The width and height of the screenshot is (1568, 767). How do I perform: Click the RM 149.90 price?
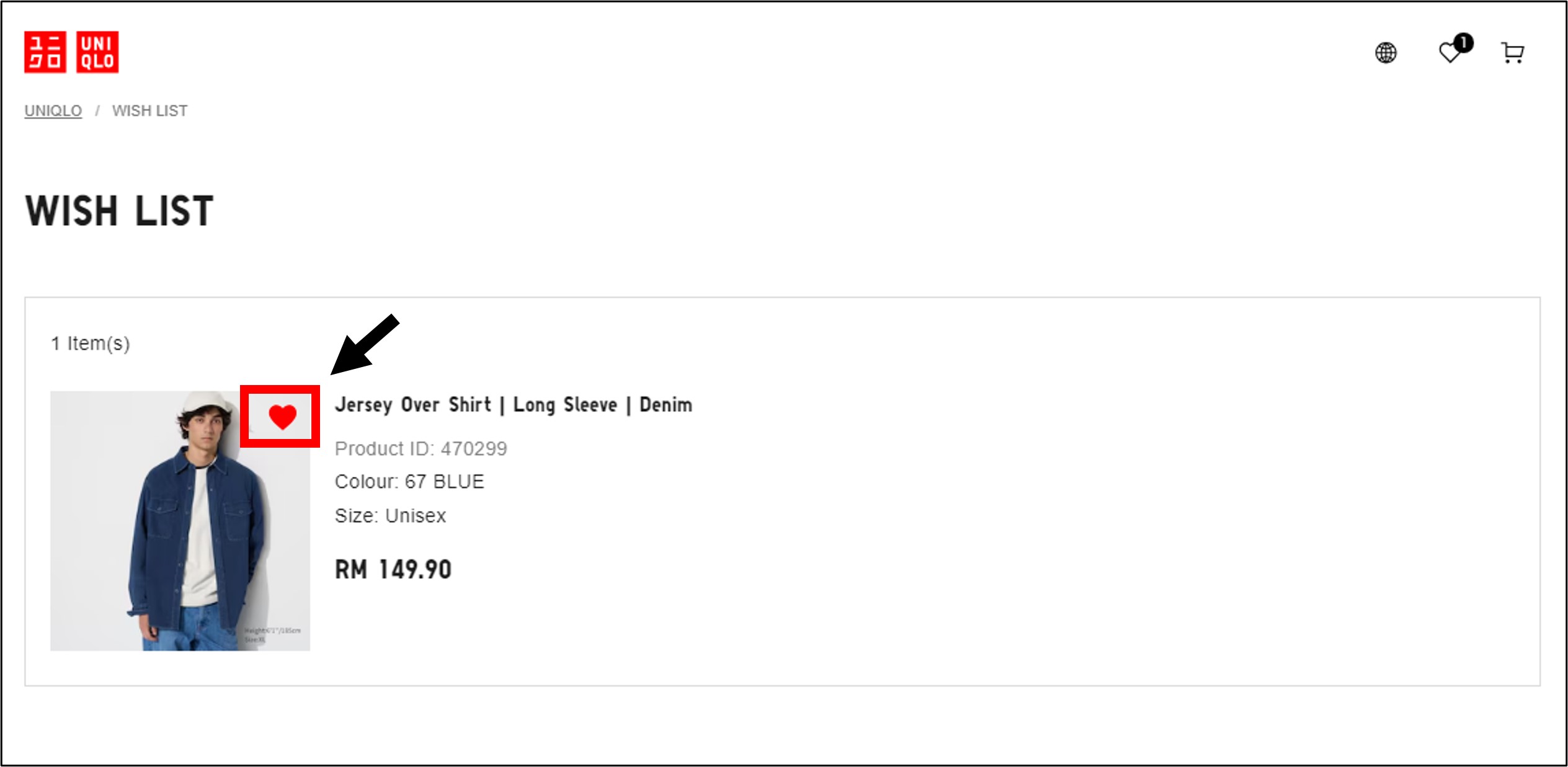pyautogui.click(x=393, y=569)
